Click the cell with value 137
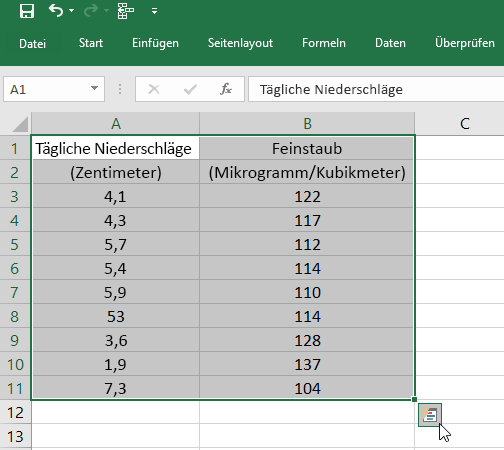 click(307, 364)
